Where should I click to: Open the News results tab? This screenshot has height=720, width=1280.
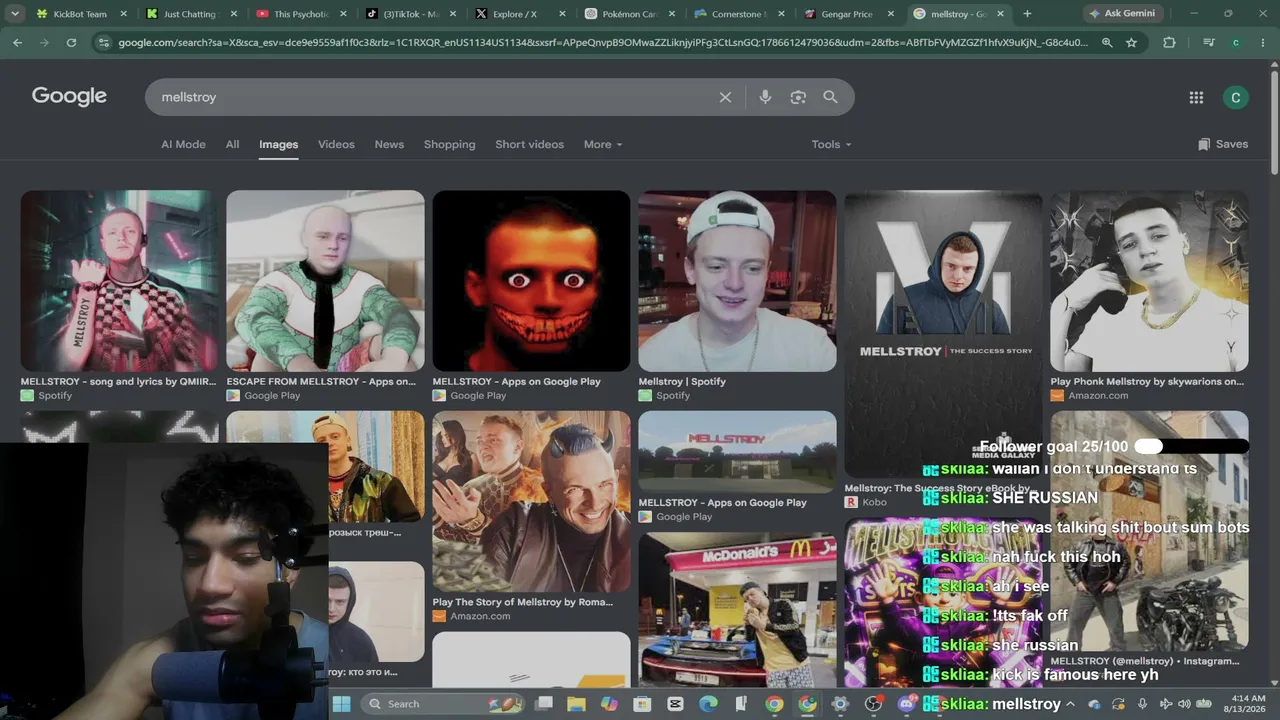(x=389, y=144)
